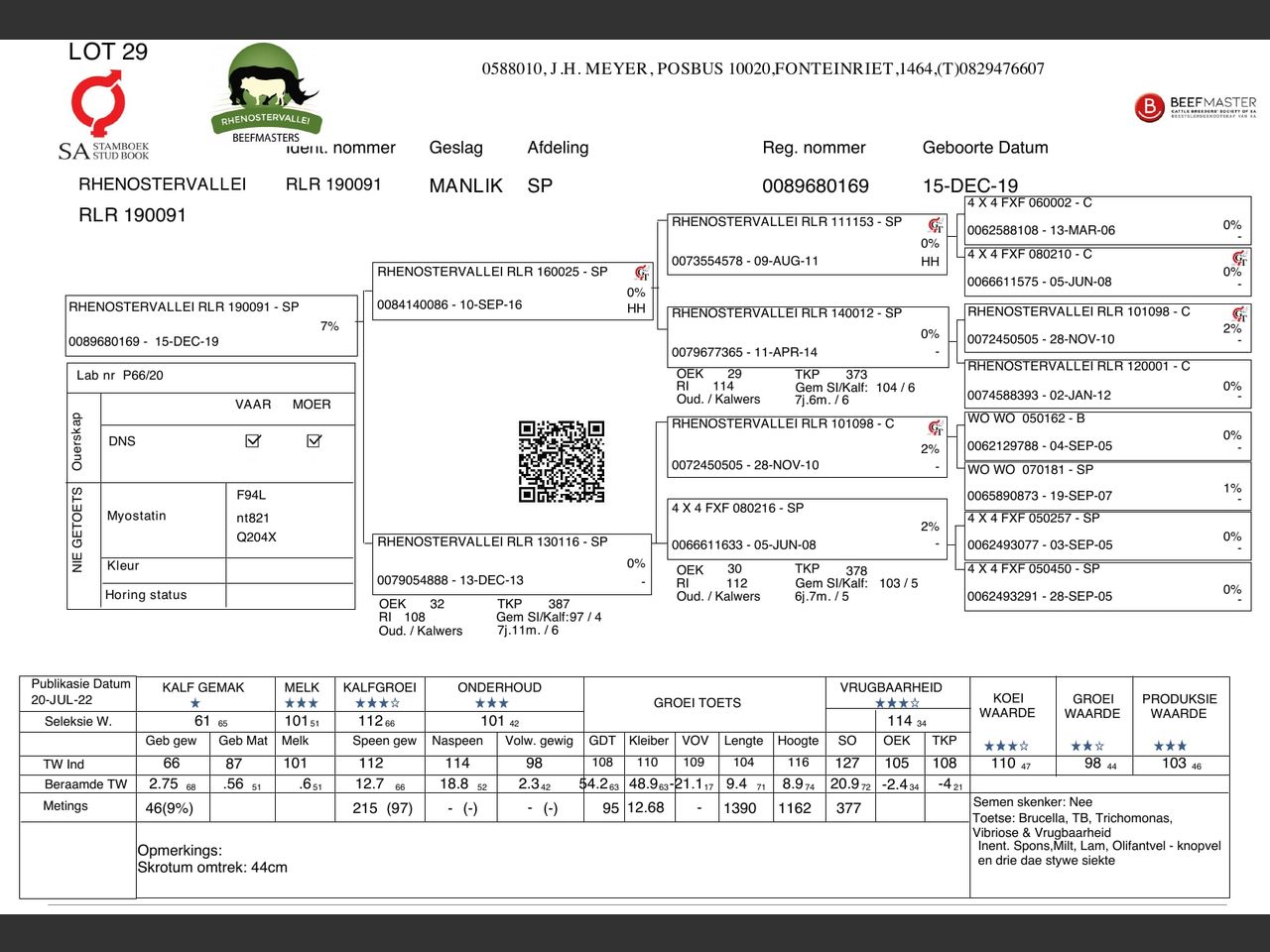Click the red emblem in FXF 080210 box
Image resolution: width=1270 pixels, height=952 pixels.
1238,258
